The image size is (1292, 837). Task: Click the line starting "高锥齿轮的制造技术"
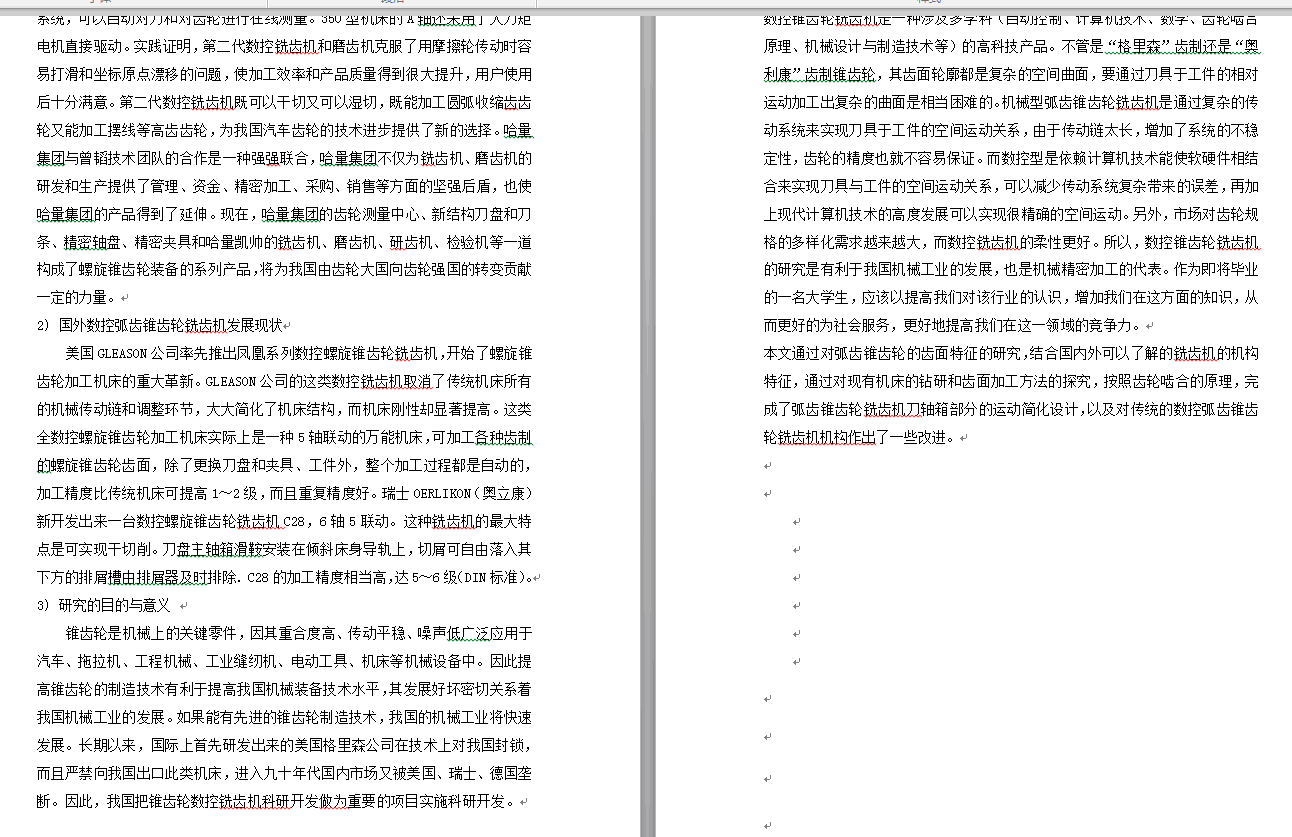tap(285, 689)
